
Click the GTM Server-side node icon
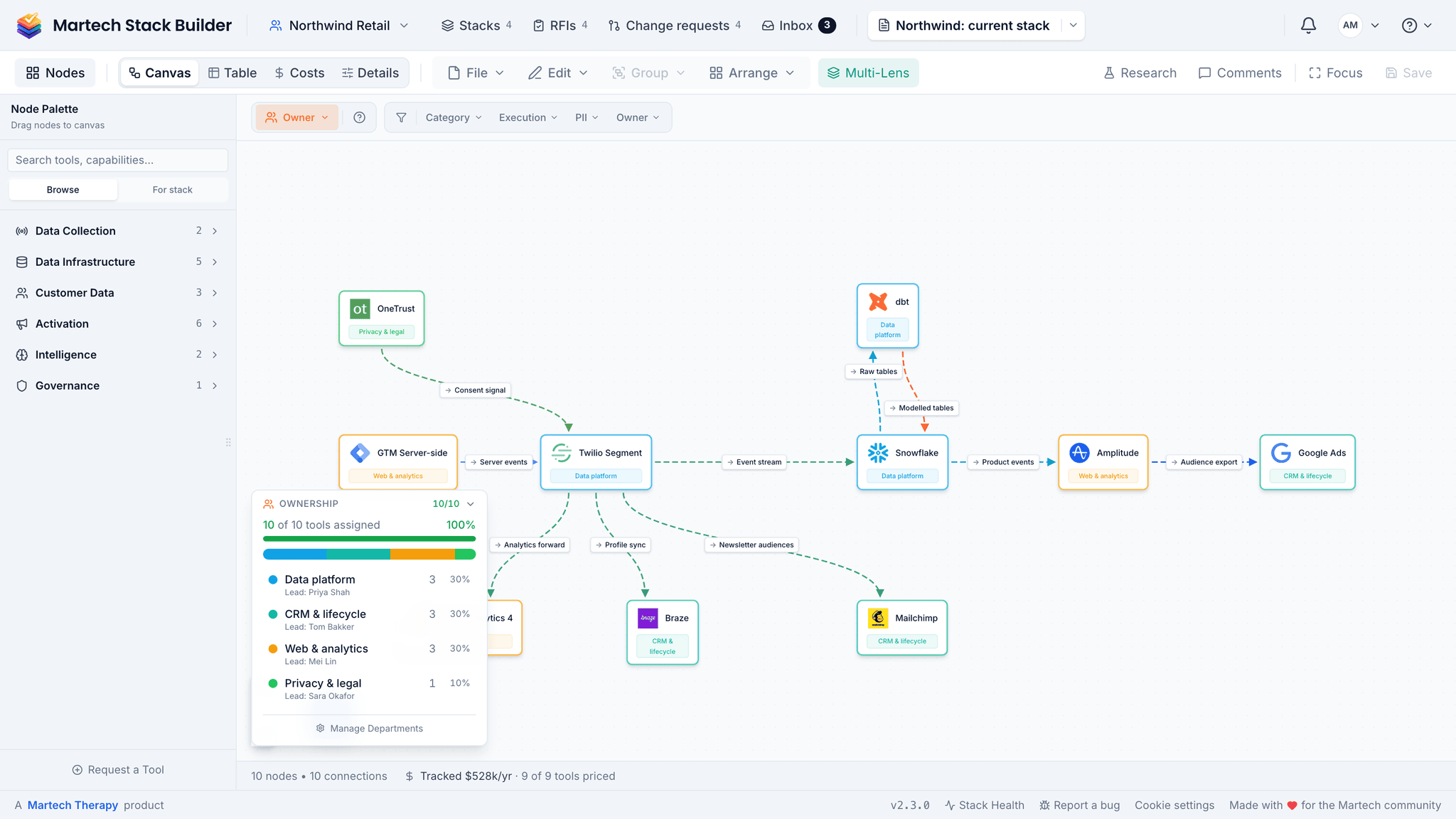click(x=360, y=453)
